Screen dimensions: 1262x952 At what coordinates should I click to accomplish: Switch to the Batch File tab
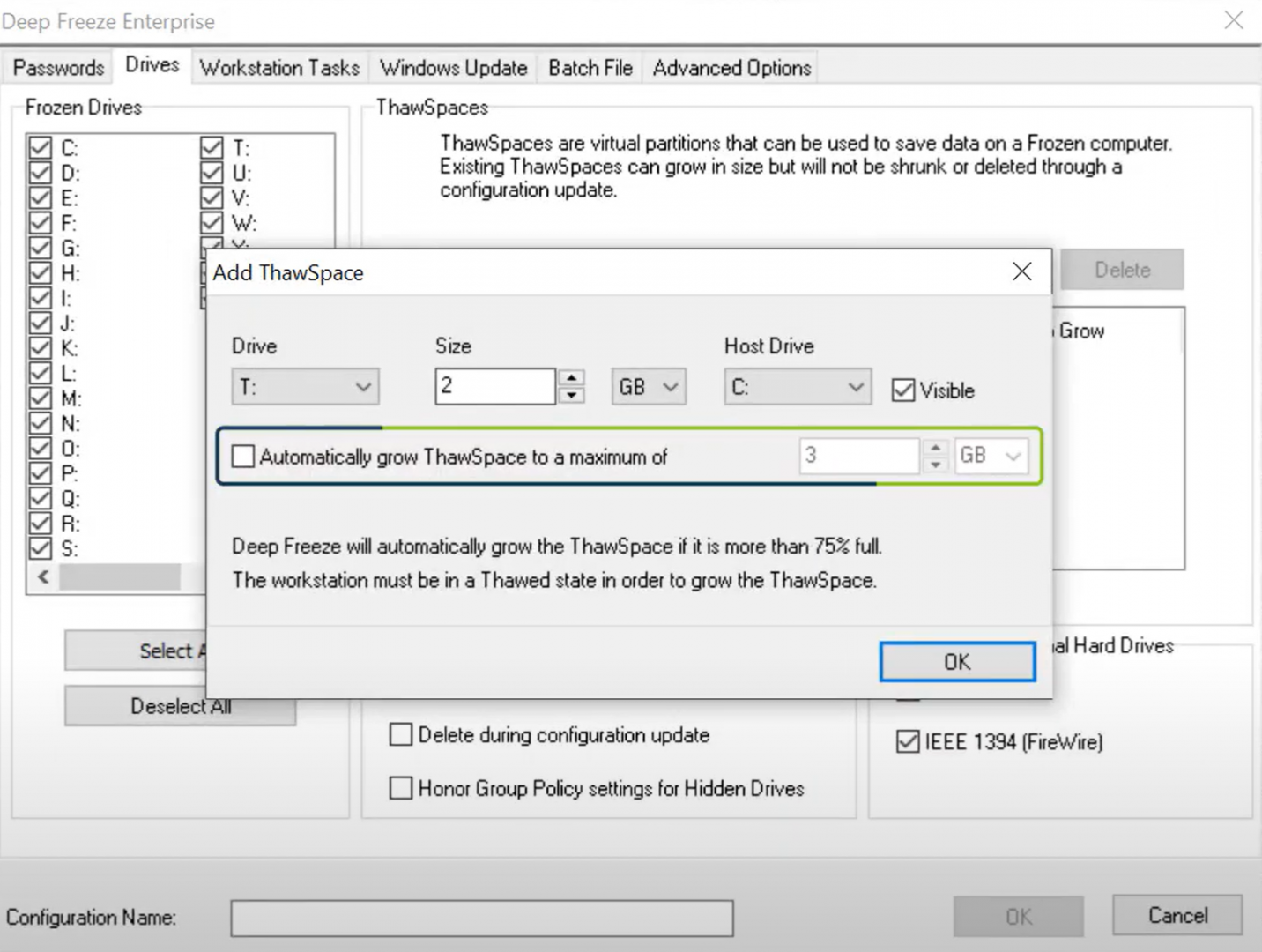[590, 68]
